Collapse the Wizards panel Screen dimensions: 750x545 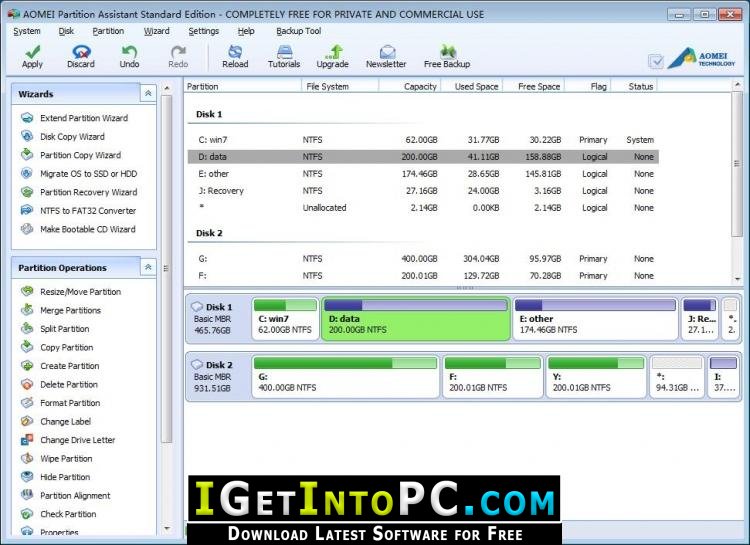[148, 93]
